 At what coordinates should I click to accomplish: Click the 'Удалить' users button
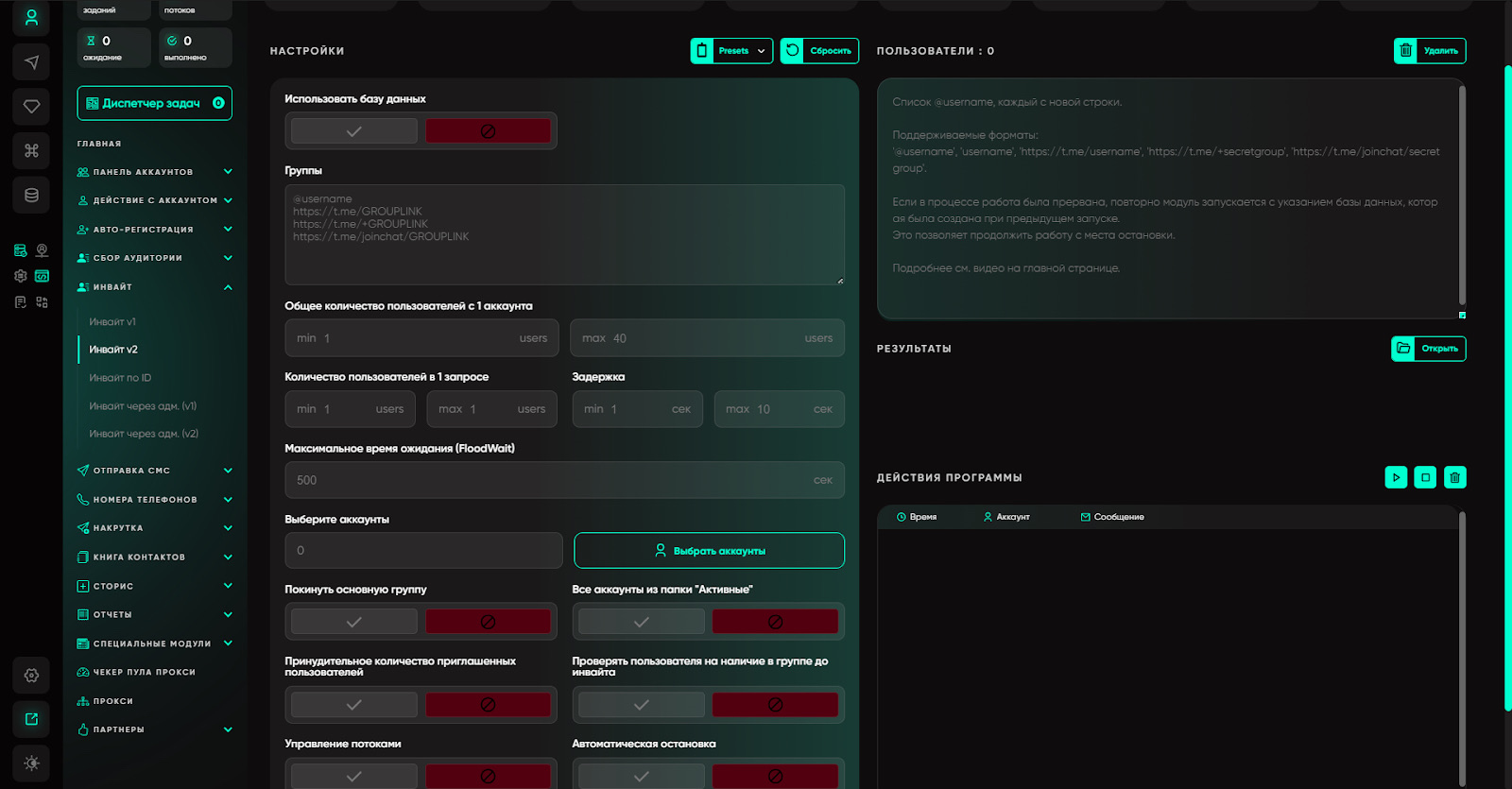1430,51
